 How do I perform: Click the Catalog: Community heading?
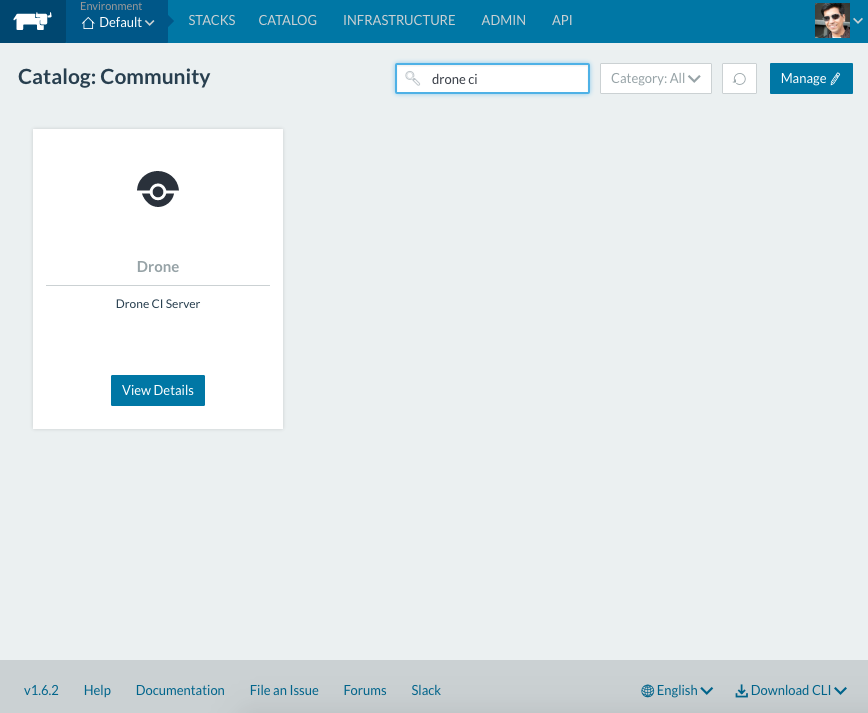pyautogui.click(x=114, y=77)
